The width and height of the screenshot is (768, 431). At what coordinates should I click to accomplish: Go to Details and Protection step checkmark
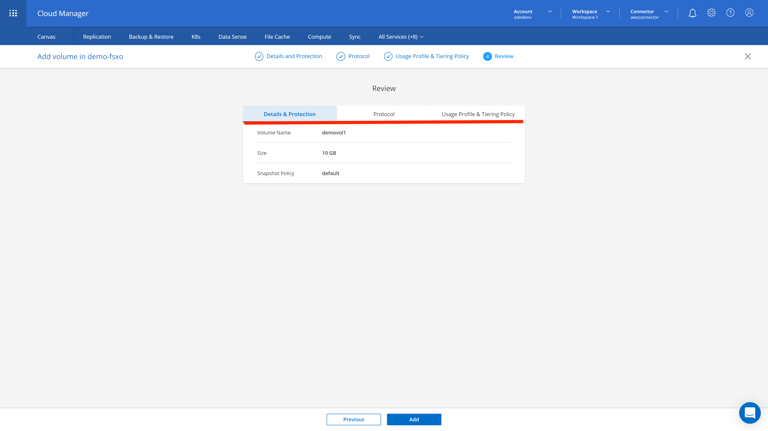259,57
